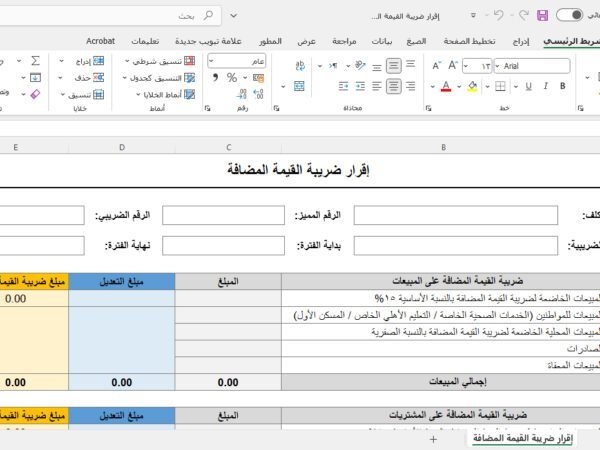Save the workbook with the purple disk icon
Viewport: 600px width, 450px height.
point(542,16)
